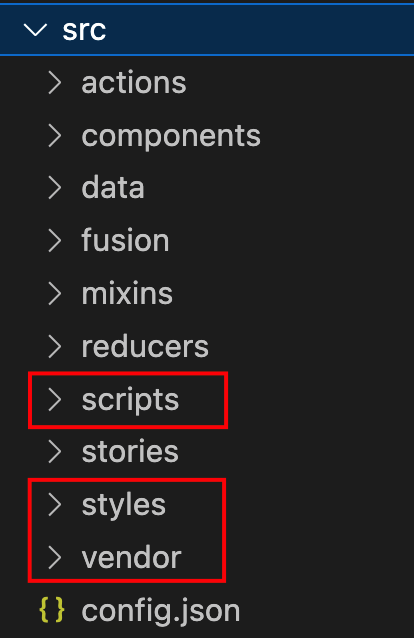Select the actions folder name
This screenshot has height=638, width=414.
(134, 83)
